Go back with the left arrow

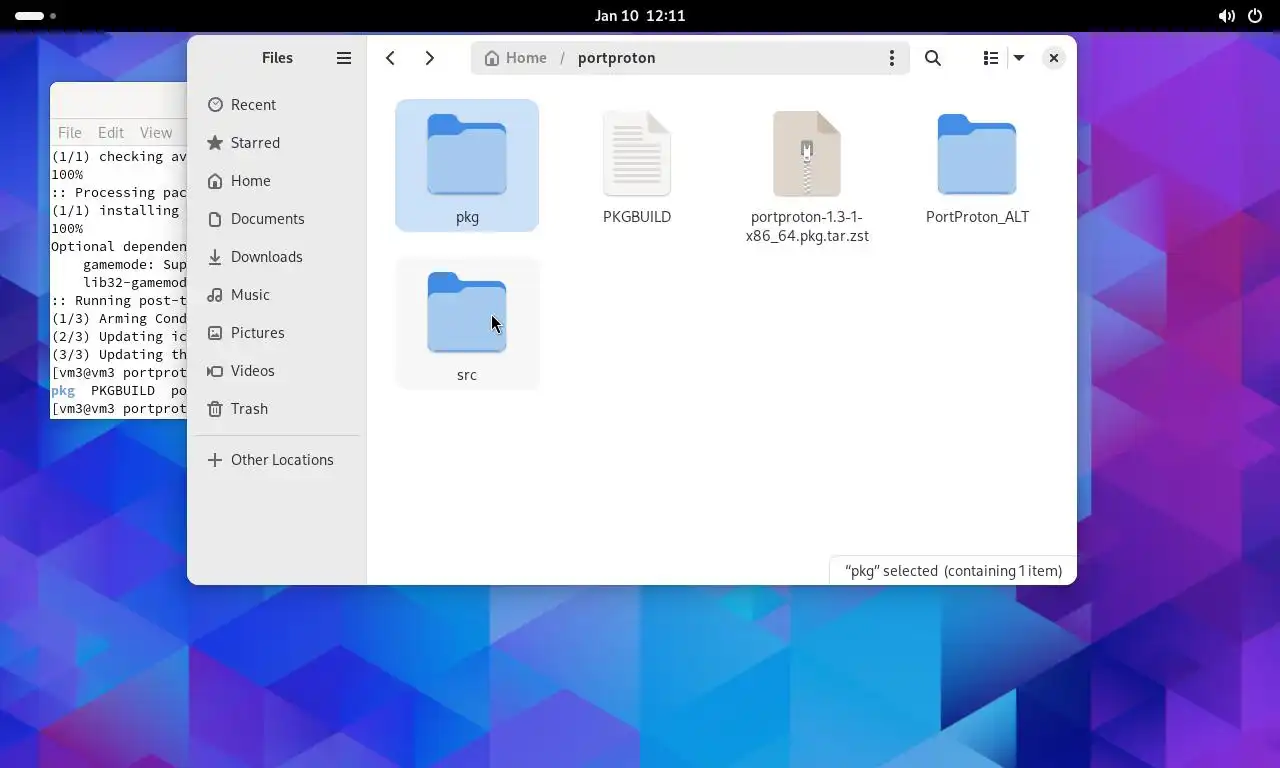pos(391,58)
